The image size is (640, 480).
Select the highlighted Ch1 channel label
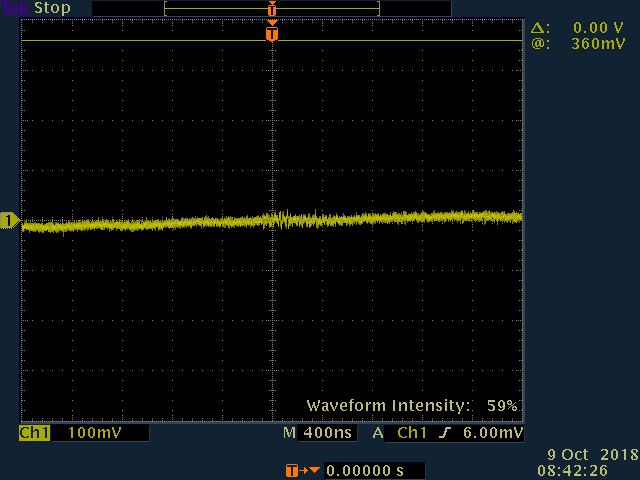click(35, 434)
